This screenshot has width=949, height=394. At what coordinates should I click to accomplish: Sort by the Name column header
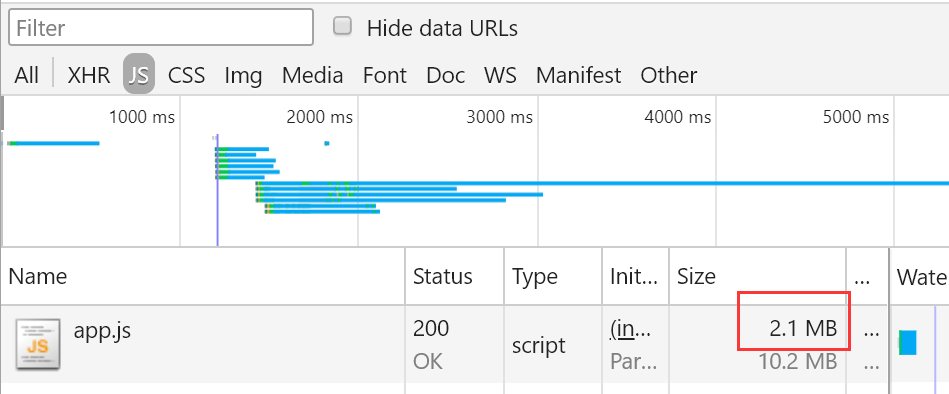click(x=203, y=277)
